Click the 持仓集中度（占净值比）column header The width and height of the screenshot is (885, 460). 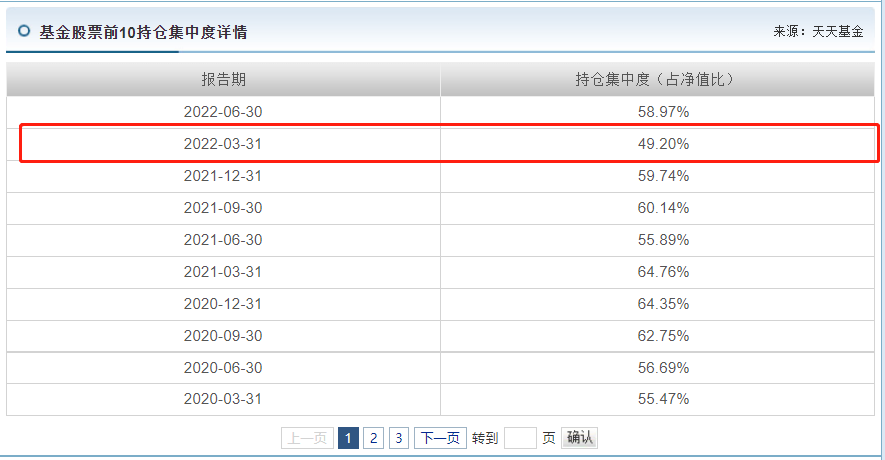coord(658,80)
